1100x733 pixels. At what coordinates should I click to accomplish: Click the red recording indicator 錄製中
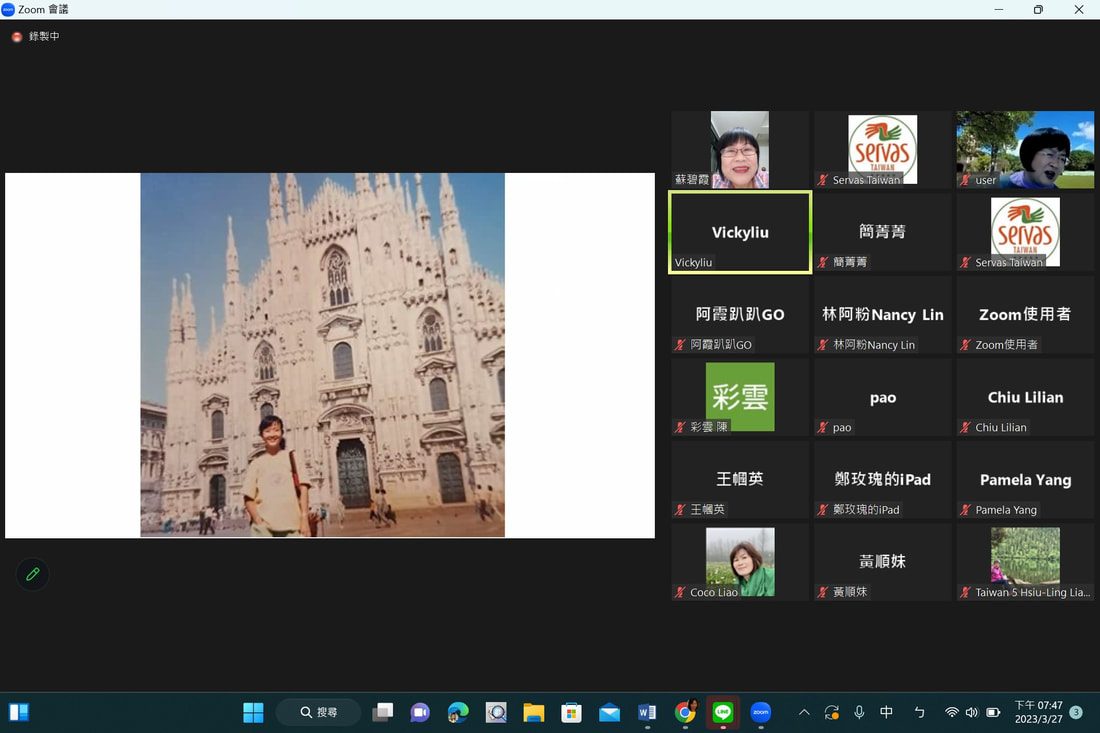coord(36,36)
